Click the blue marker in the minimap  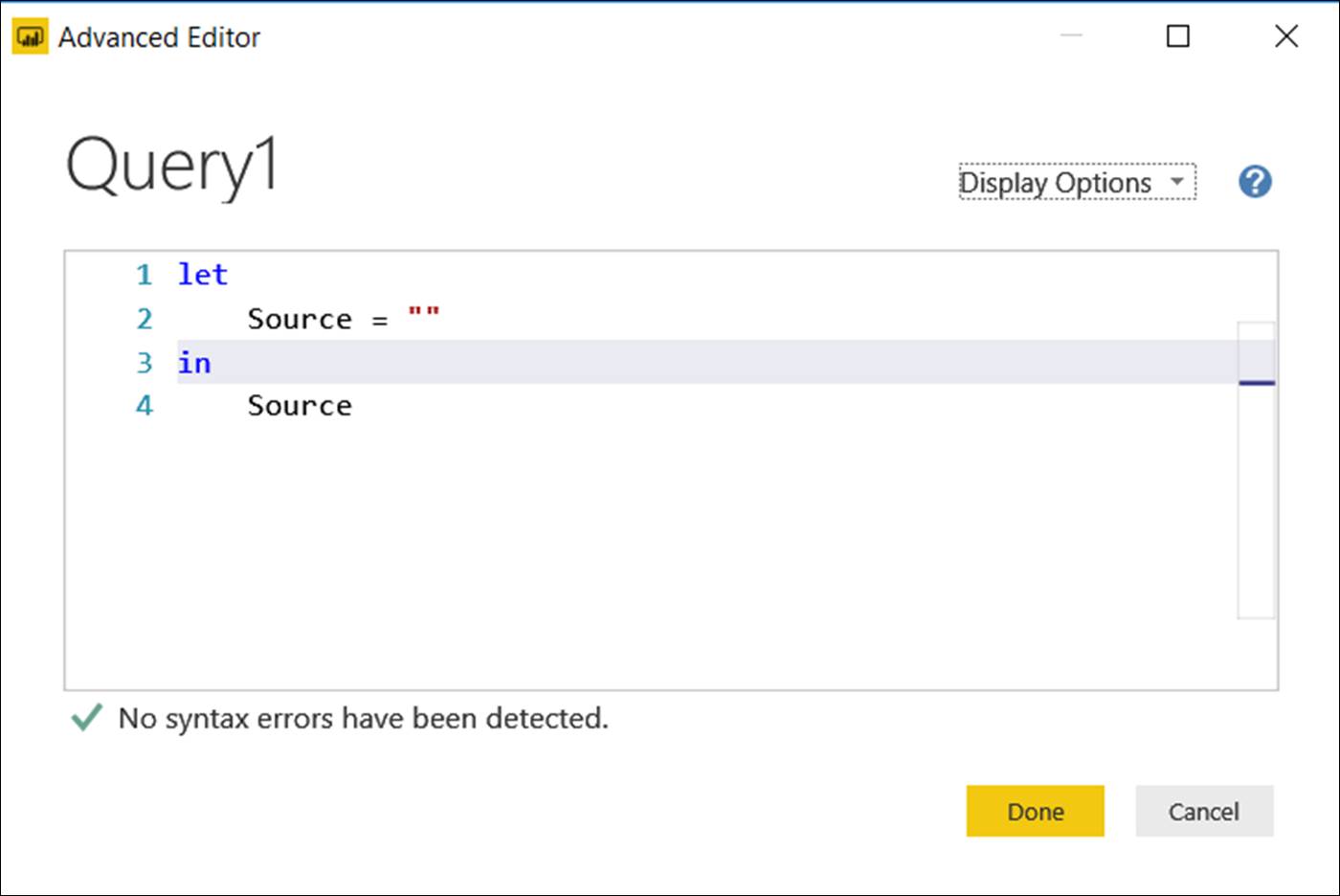(x=1256, y=383)
